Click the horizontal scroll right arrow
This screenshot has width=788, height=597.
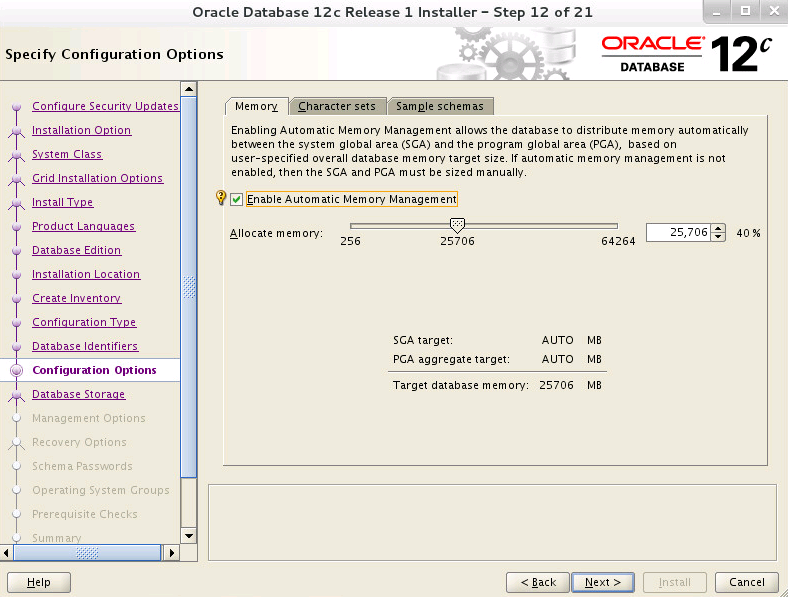coord(172,553)
